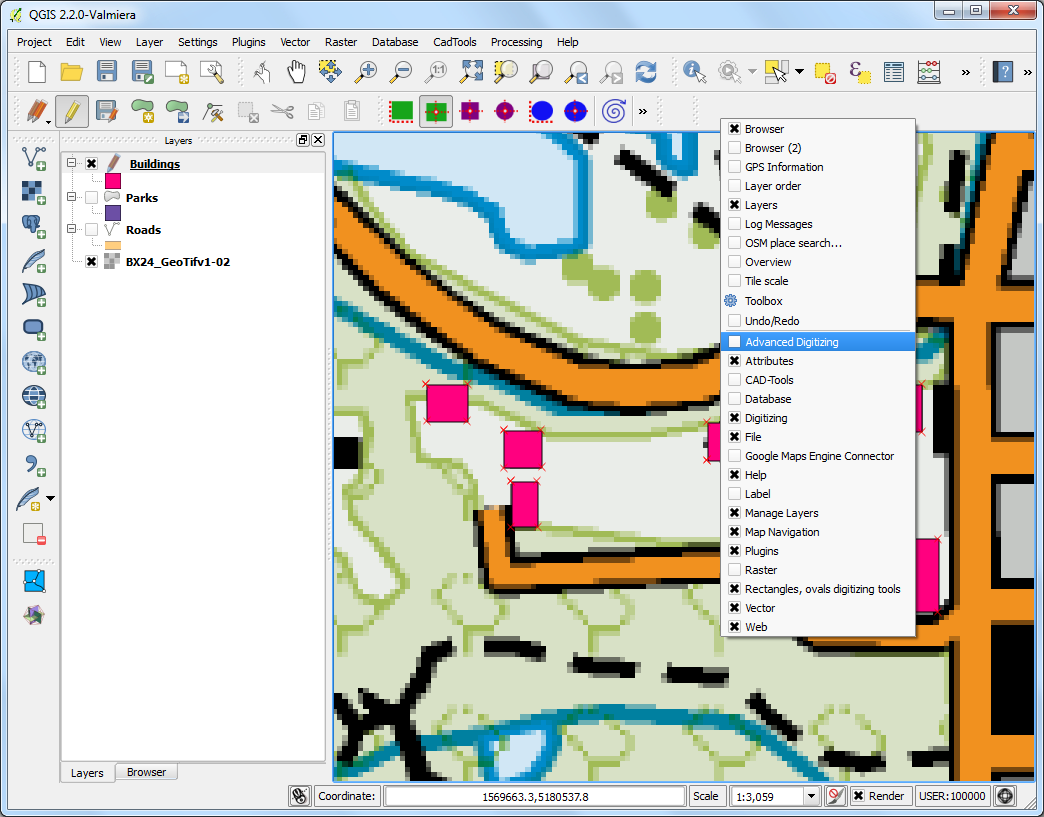Viewport: 1044px width, 817px height.
Task: Select the Zoom In magnifier tool
Action: coord(365,72)
